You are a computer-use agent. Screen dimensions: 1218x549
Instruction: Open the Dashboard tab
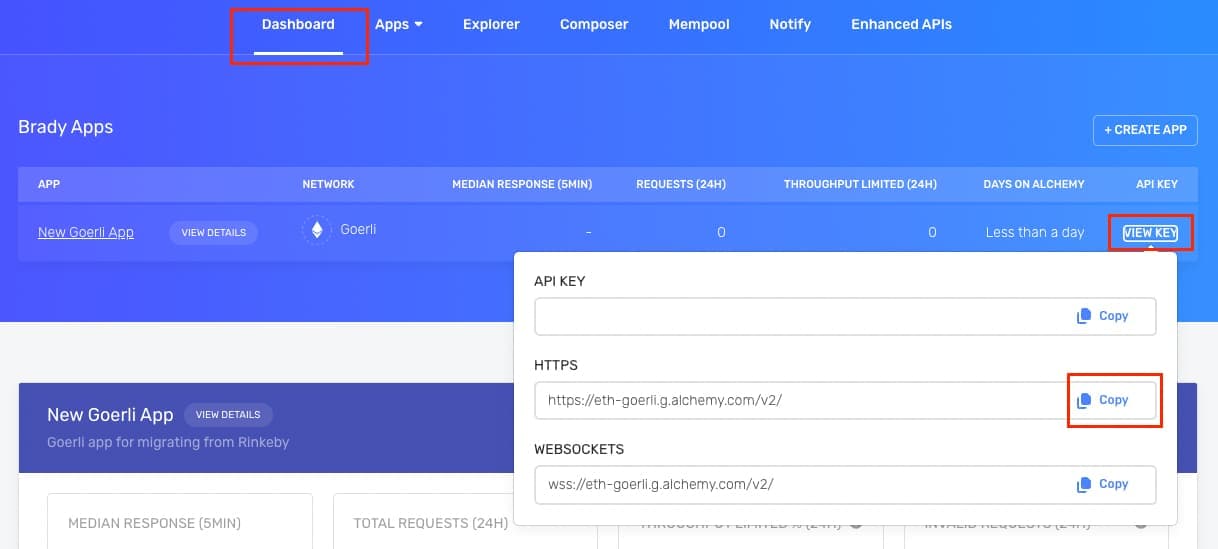tap(298, 24)
